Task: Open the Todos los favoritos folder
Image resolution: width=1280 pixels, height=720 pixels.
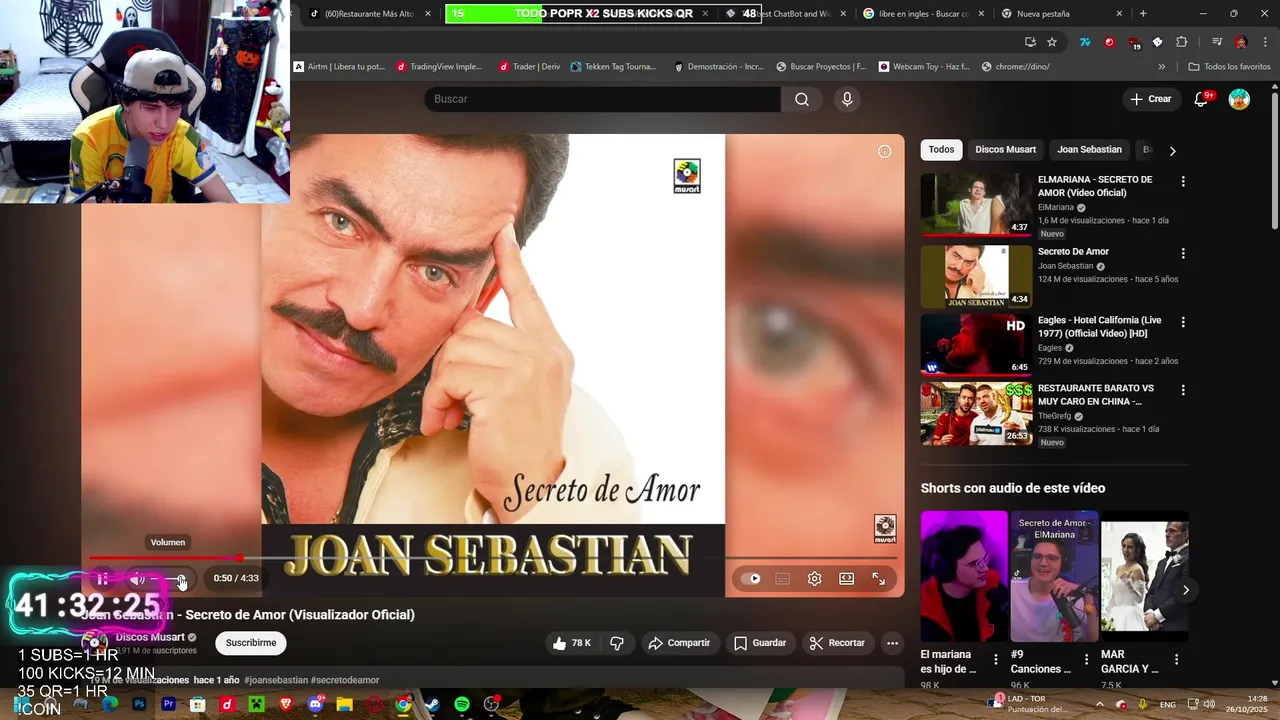Action: 1229,67
